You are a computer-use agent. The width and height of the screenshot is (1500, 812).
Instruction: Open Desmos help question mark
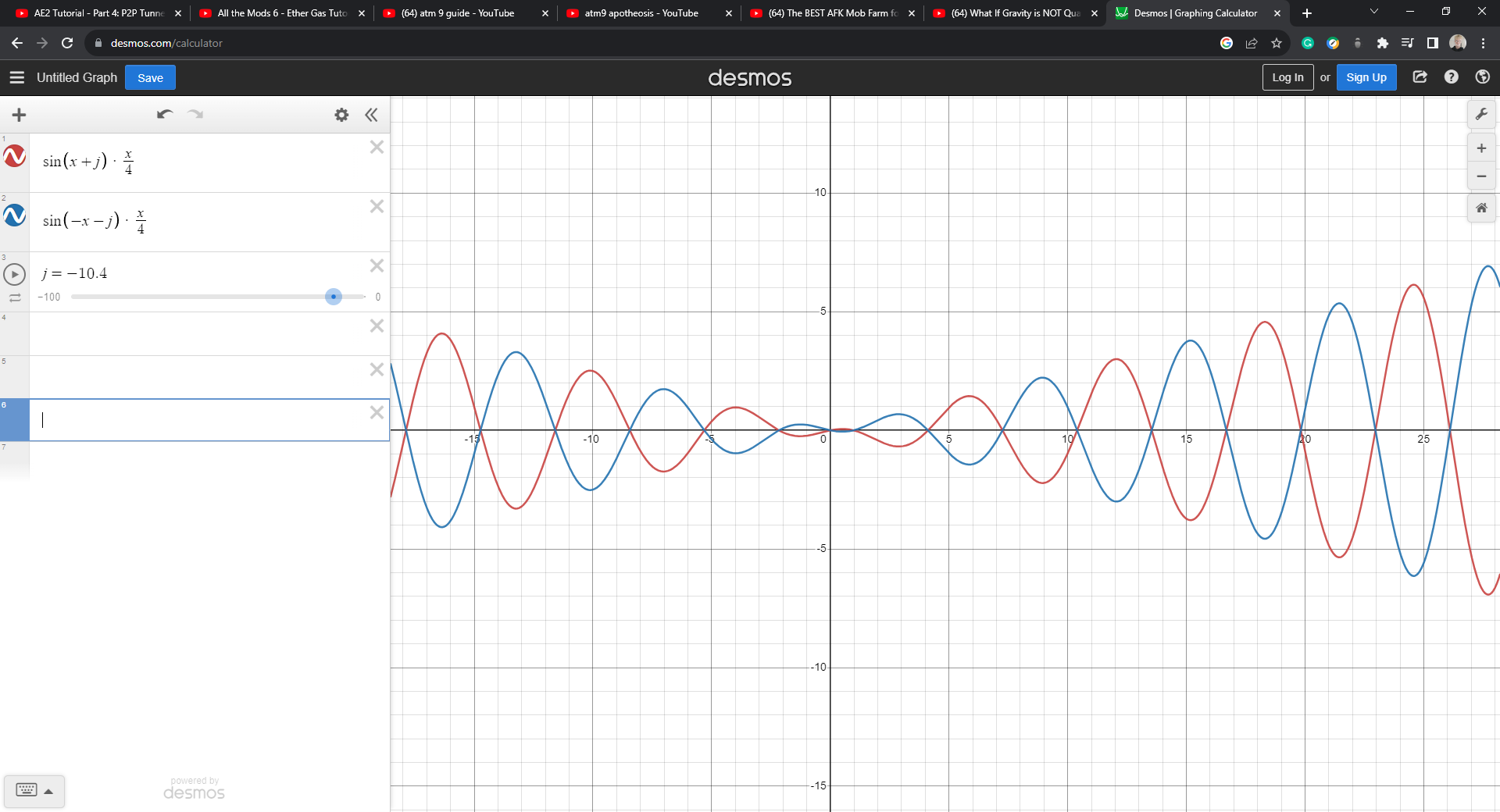pos(1451,77)
